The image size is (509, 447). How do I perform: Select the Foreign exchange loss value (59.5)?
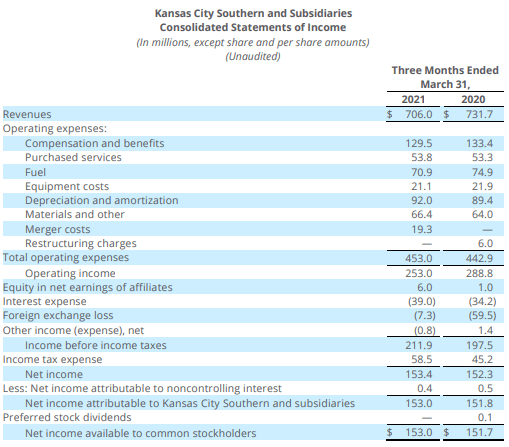[x=482, y=315]
